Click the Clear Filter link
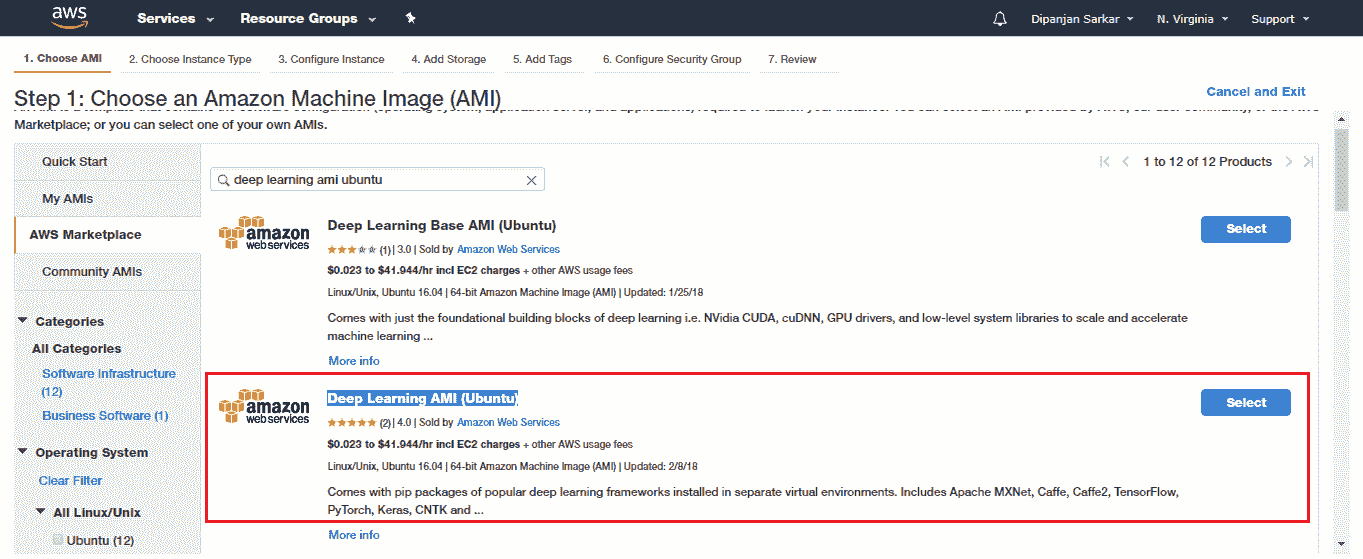1363x559 pixels. point(69,481)
